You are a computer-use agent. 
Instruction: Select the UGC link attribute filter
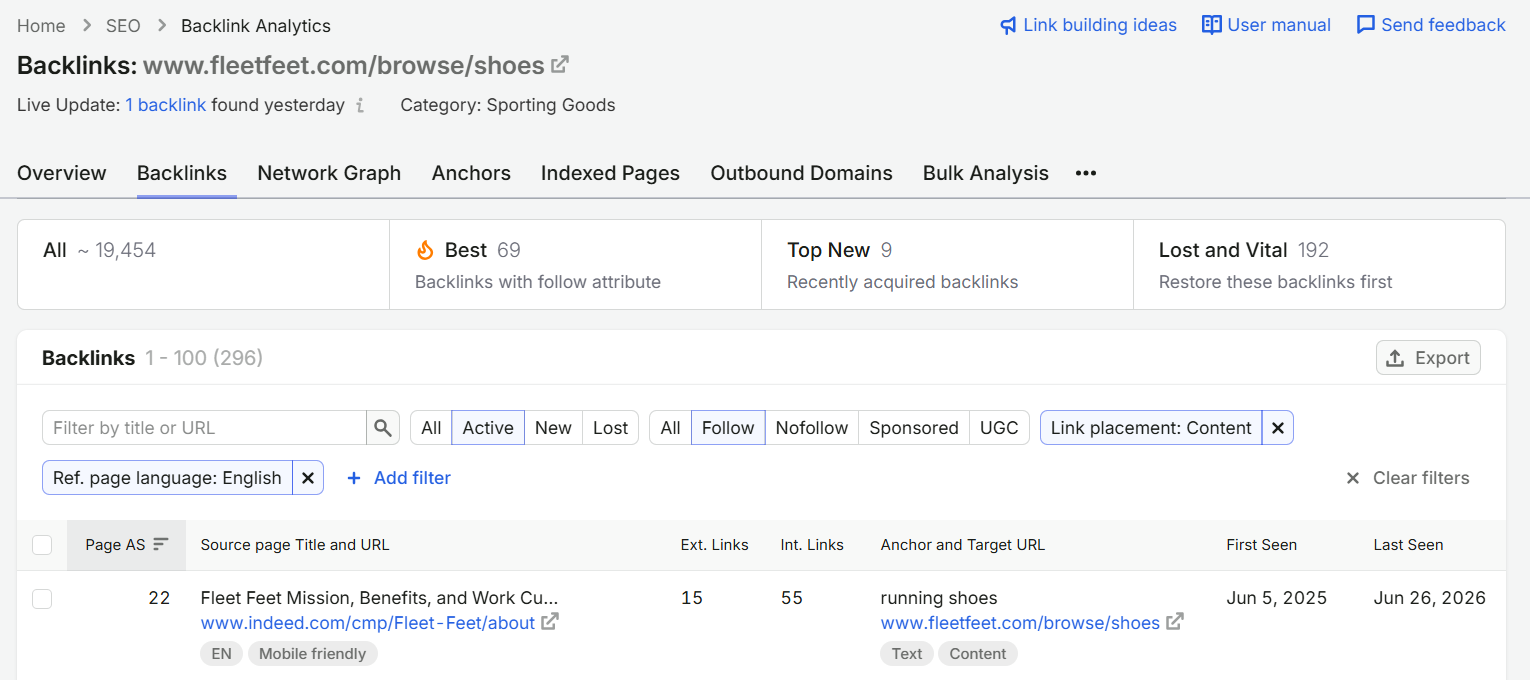point(999,428)
